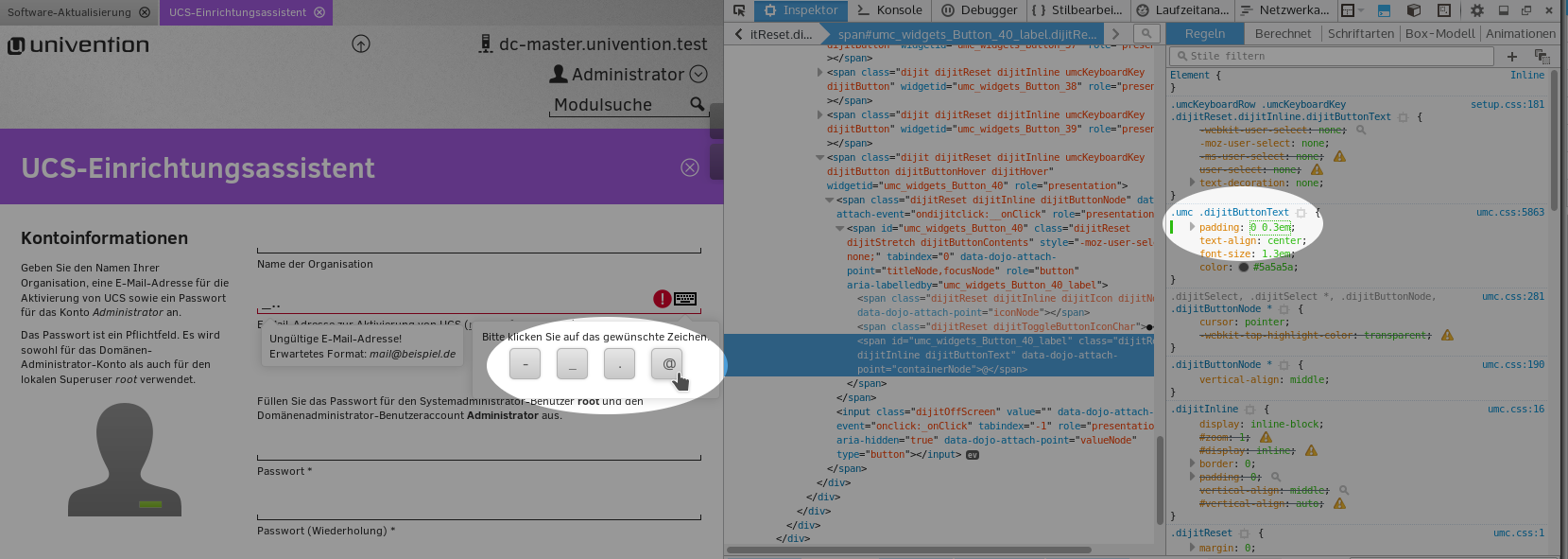The width and height of the screenshot is (1568, 559).
Task: Expand the padding property in .dijitButtonText rule
Action: coord(1192,227)
